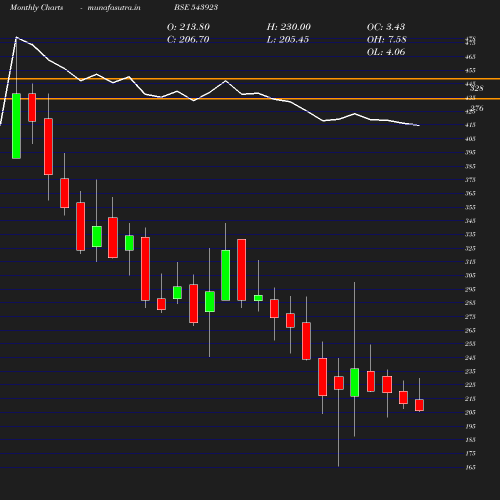
Task: Click the 265 price axis label
Action: point(470,330)
